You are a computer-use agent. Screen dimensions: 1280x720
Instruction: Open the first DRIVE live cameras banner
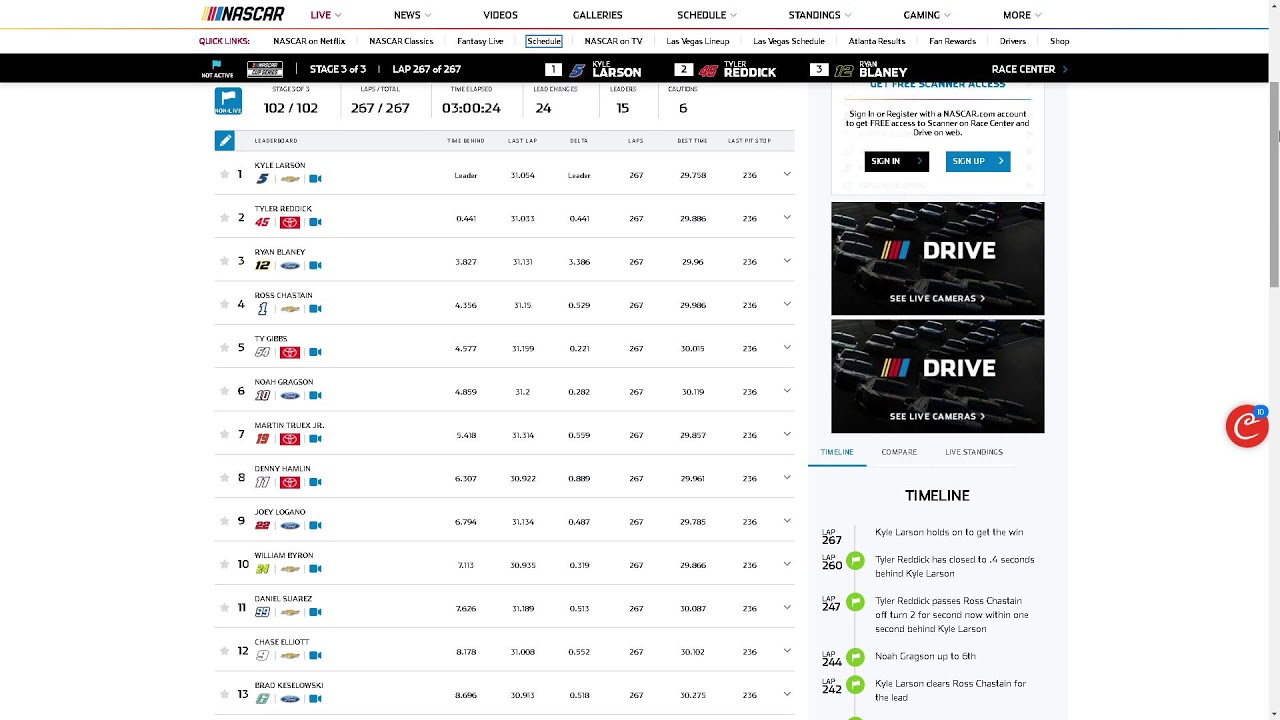937,259
